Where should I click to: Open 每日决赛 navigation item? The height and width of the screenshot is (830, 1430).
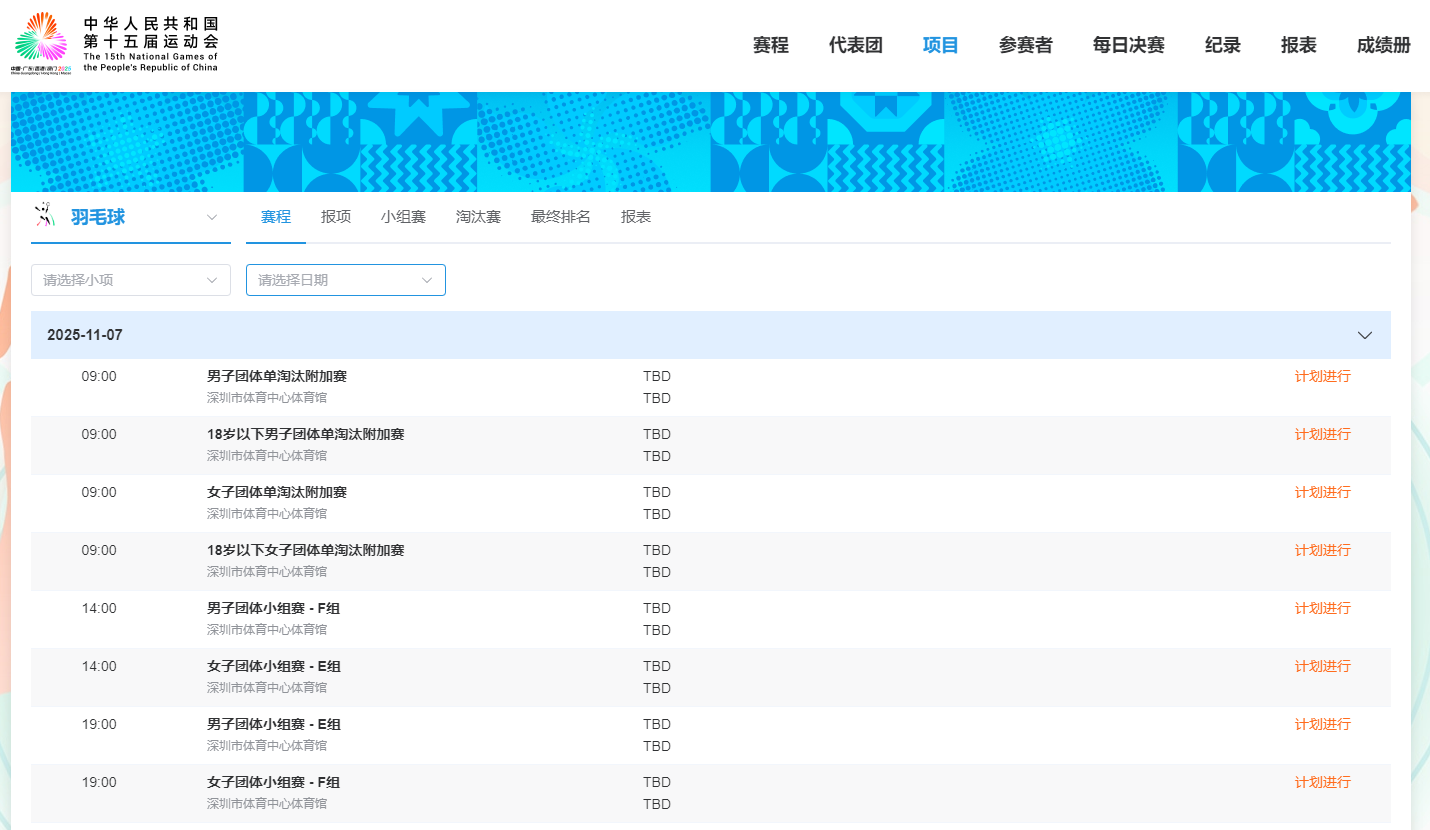pyautogui.click(x=1128, y=45)
